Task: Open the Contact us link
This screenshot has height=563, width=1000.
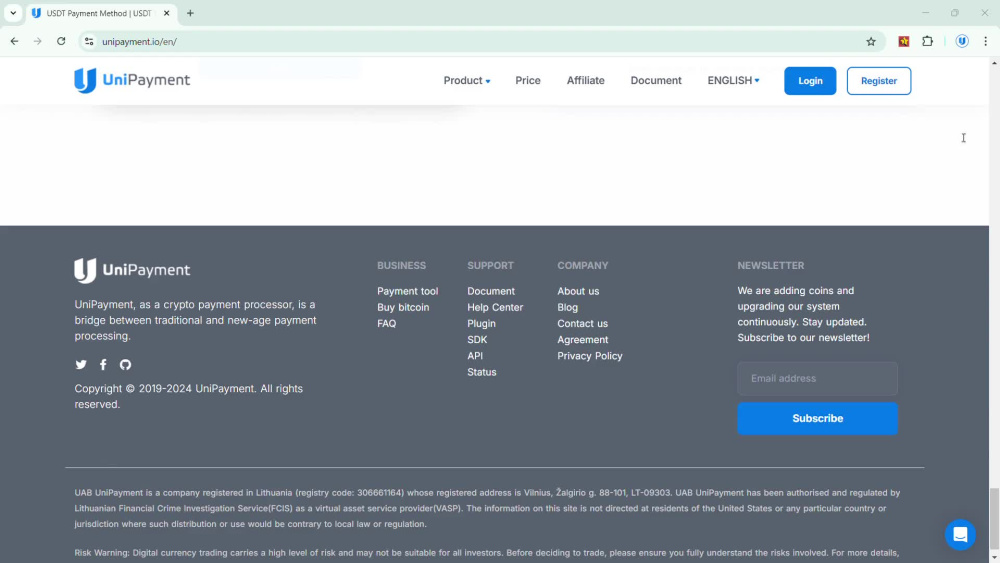Action: coord(582,323)
